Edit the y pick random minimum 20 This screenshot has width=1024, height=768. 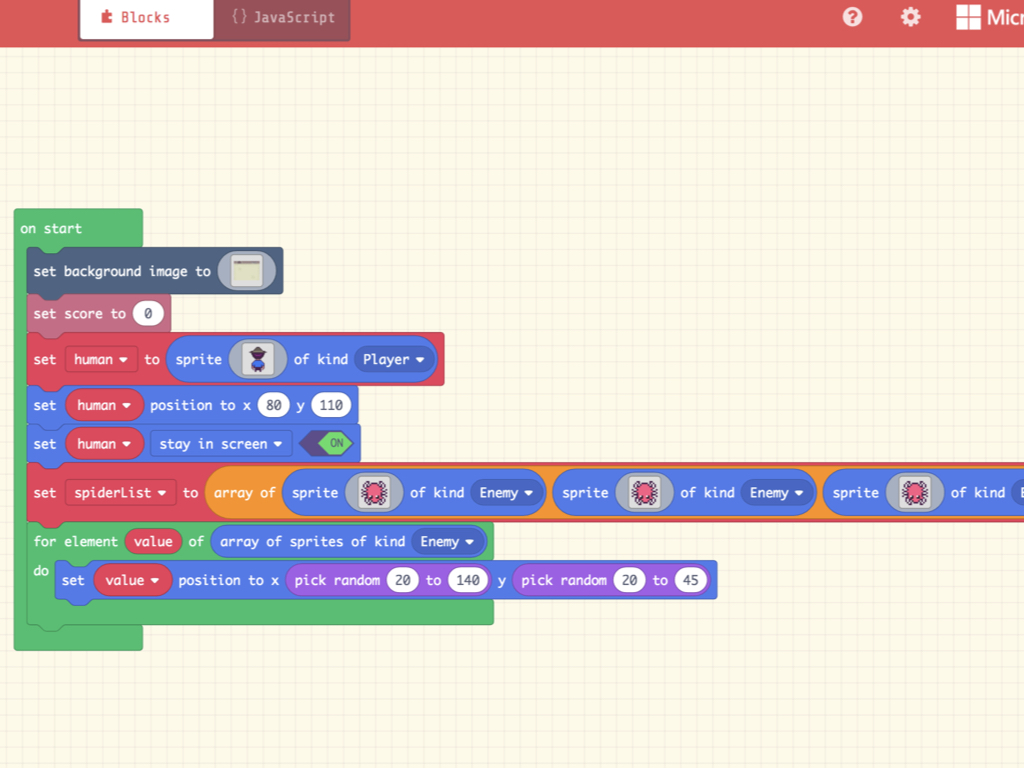point(629,580)
